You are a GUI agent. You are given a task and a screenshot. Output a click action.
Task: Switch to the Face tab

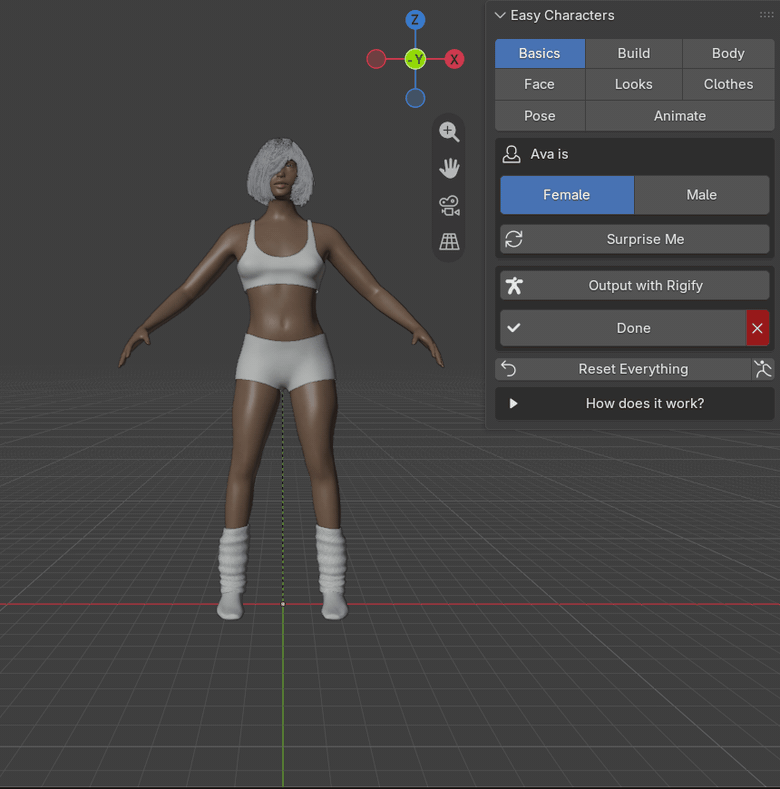click(539, 84)
